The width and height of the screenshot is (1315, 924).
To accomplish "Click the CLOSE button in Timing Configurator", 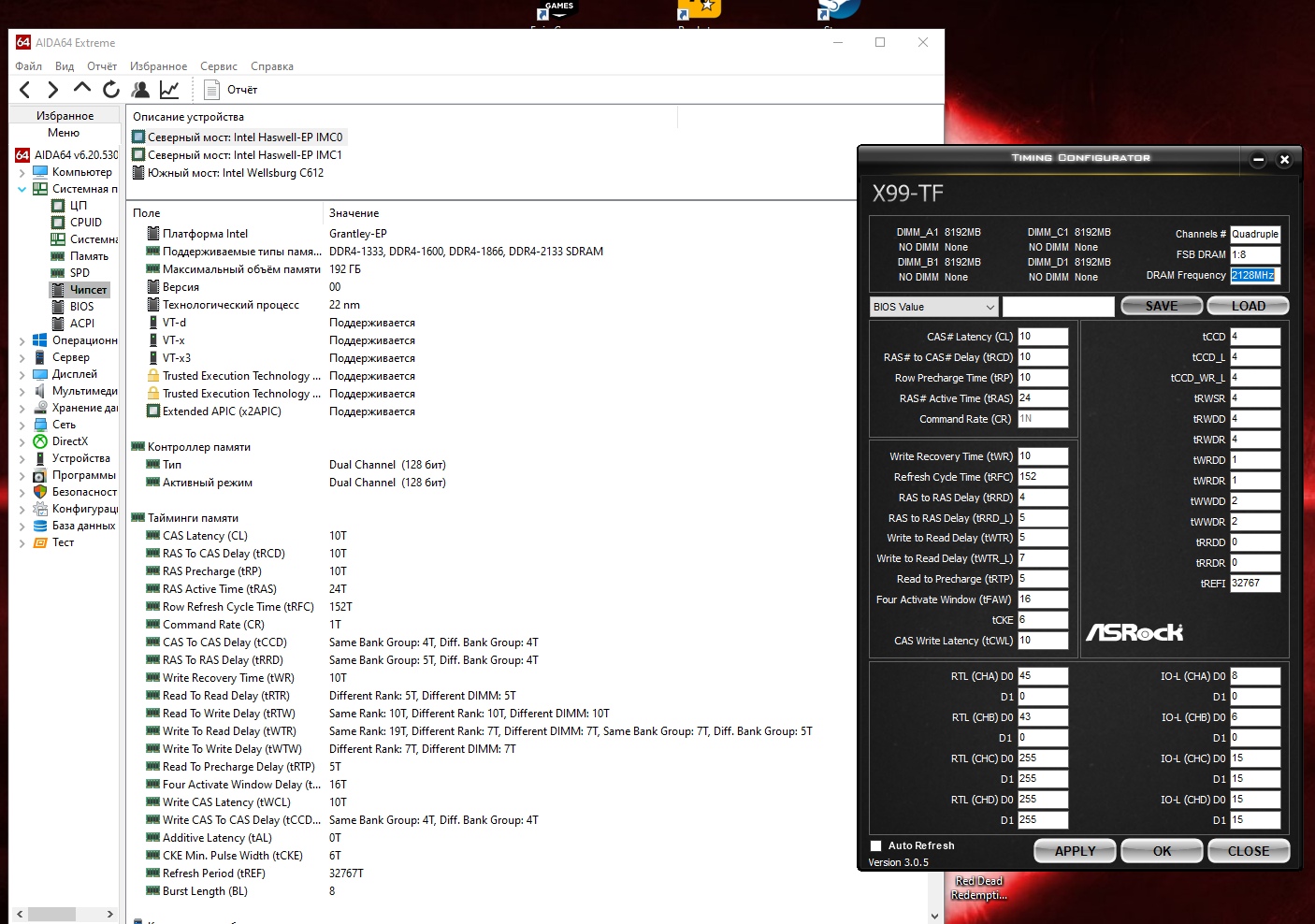I will coord(1249,851).
